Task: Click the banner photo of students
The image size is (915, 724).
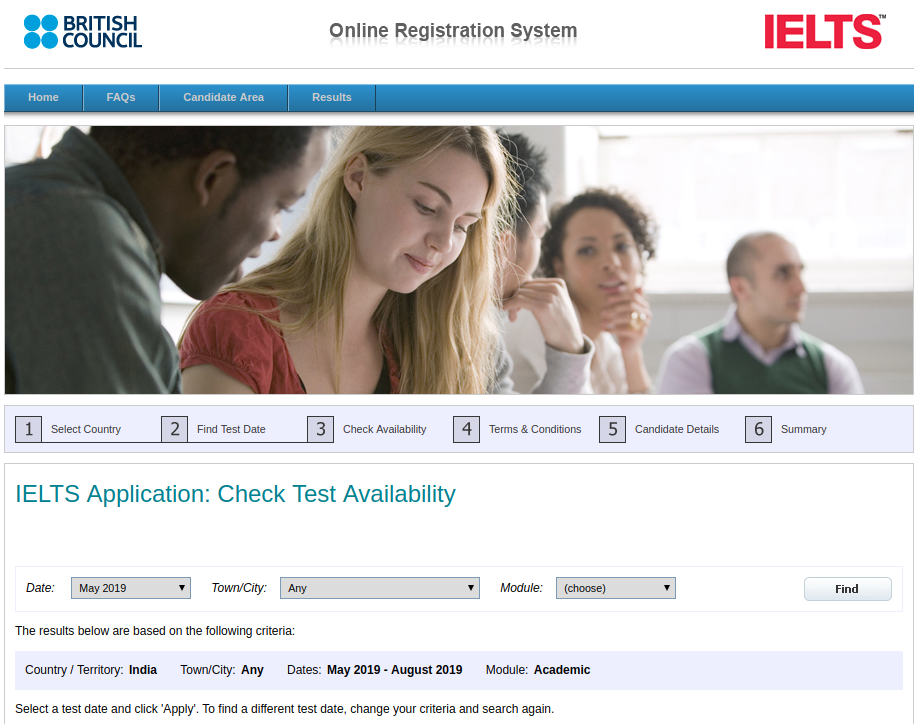Action: click(x=457, y=259)
